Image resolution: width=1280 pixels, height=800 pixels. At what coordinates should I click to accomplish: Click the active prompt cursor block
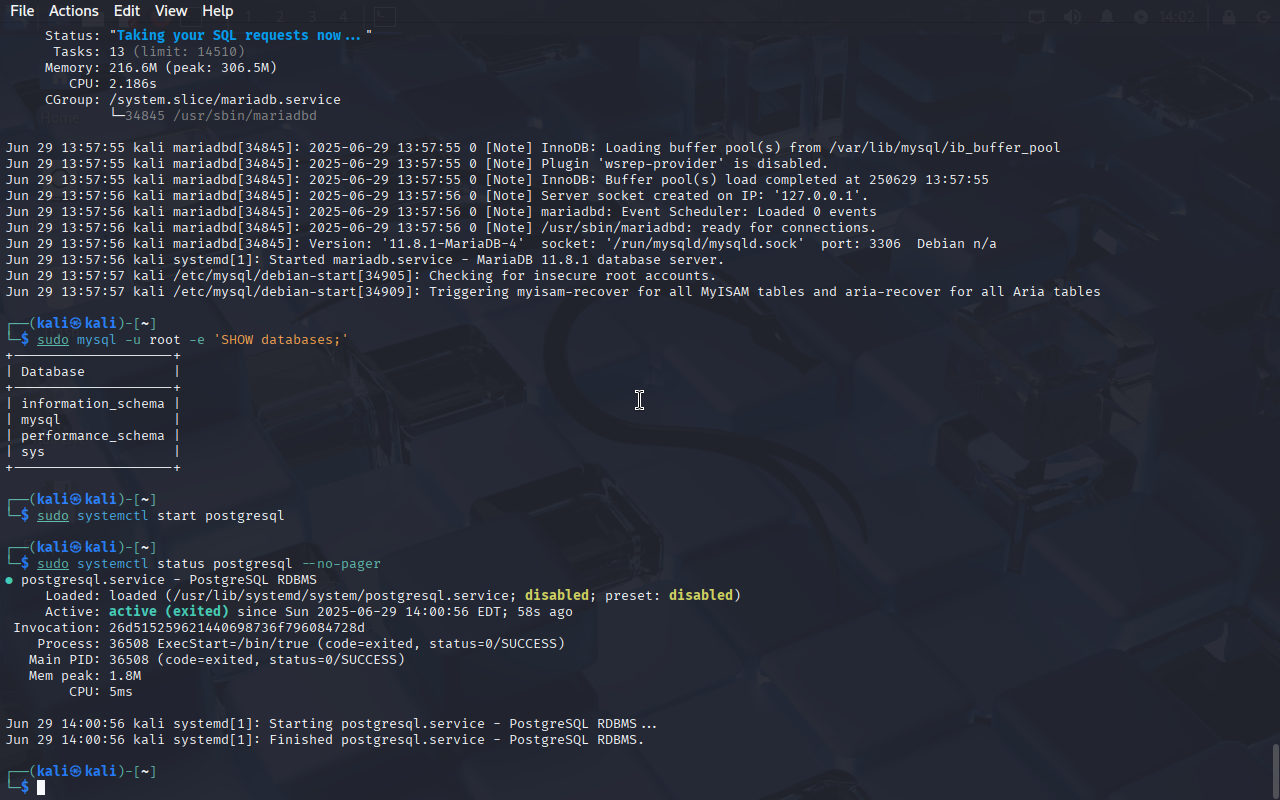click(41, 788)
